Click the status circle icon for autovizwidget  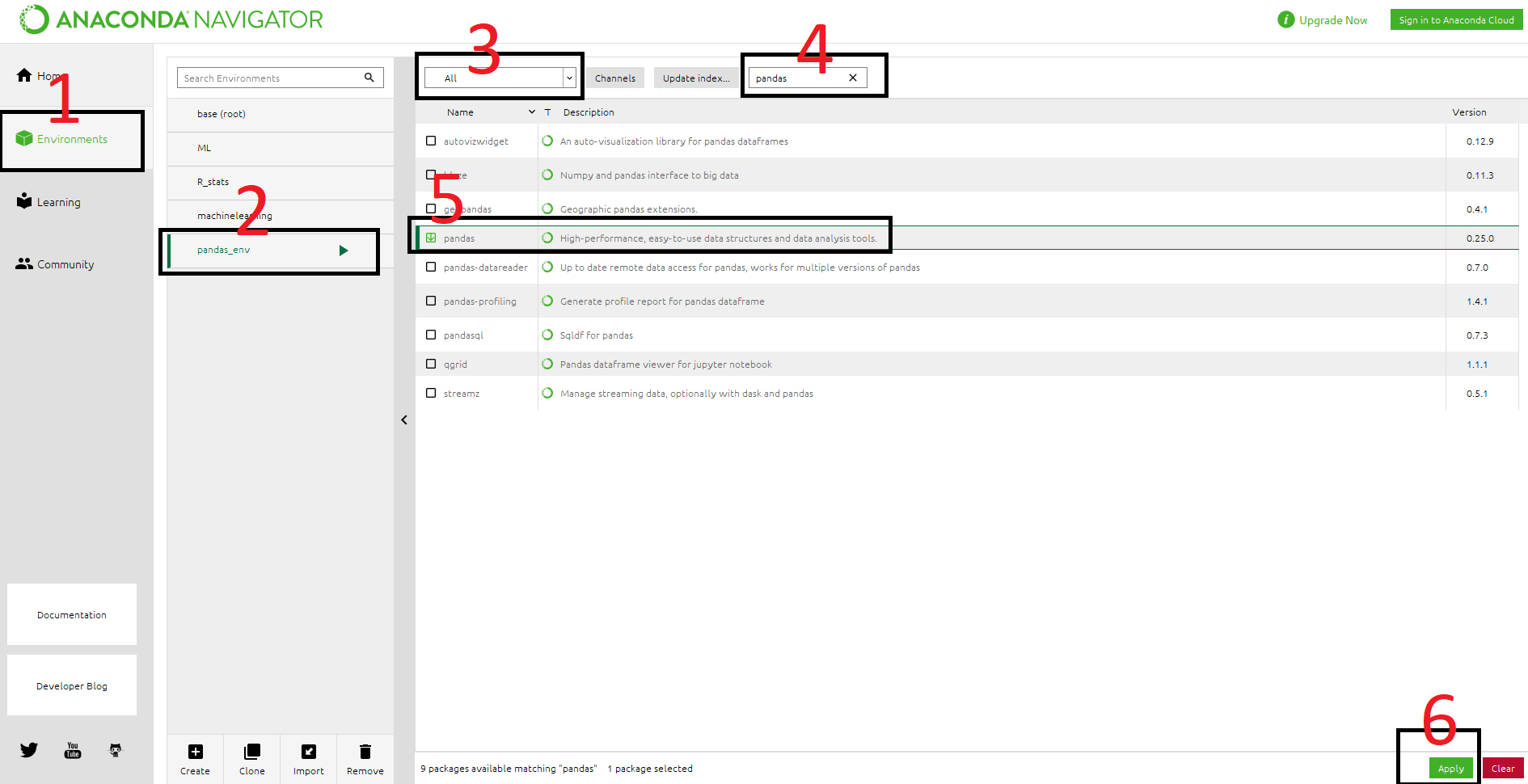click(547, 141)
